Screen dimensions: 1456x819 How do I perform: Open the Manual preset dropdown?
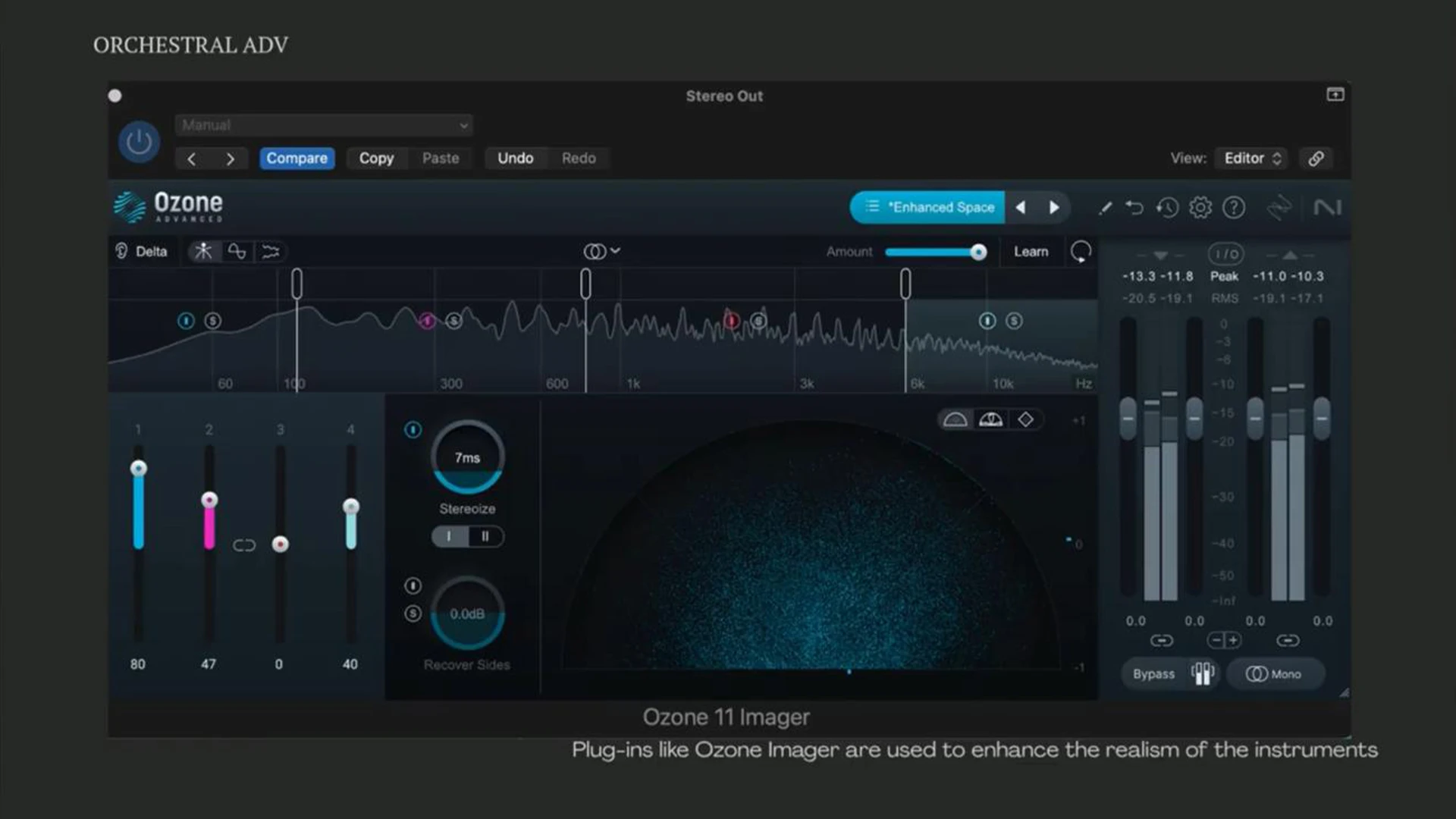324,125
